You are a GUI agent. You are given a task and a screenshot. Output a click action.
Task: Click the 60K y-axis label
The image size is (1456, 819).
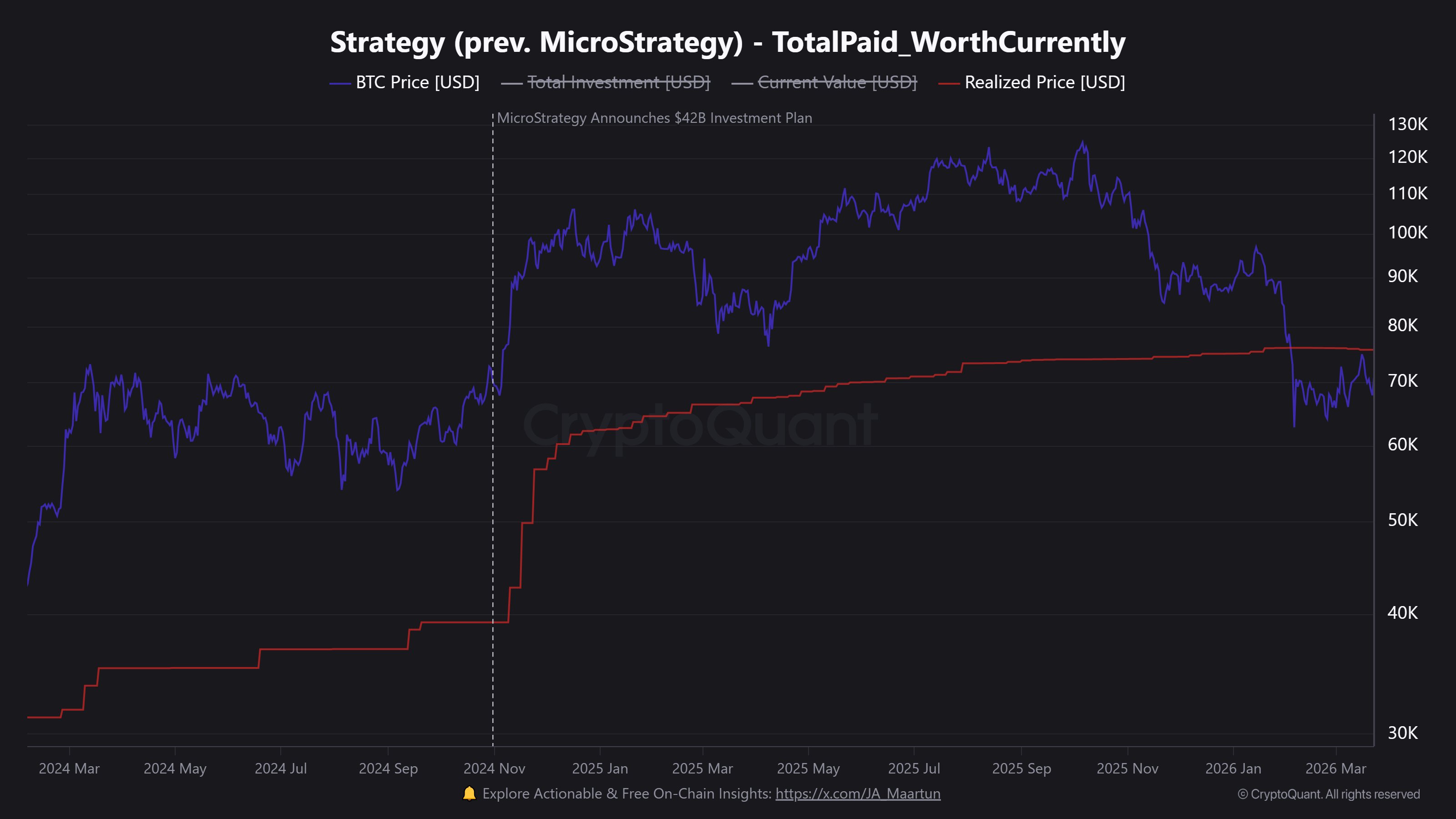pyautogui.click(x=1403, y=445)
